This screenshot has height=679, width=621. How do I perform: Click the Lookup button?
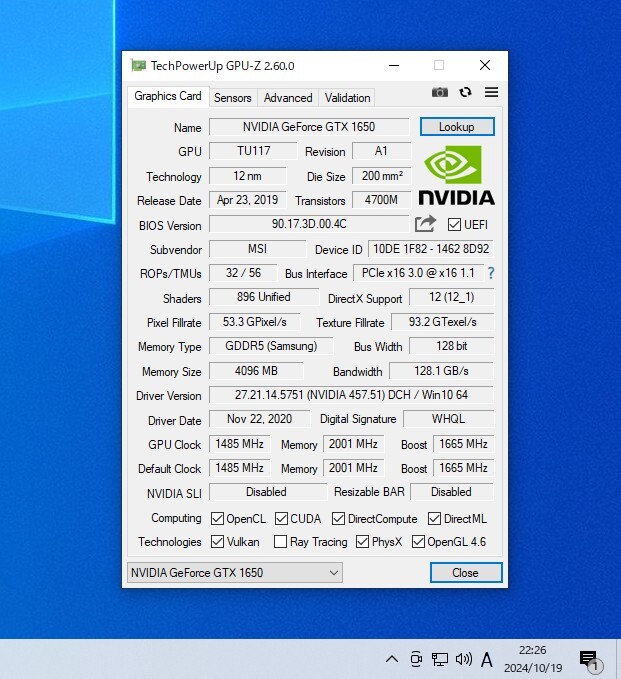tap(457, 127)
